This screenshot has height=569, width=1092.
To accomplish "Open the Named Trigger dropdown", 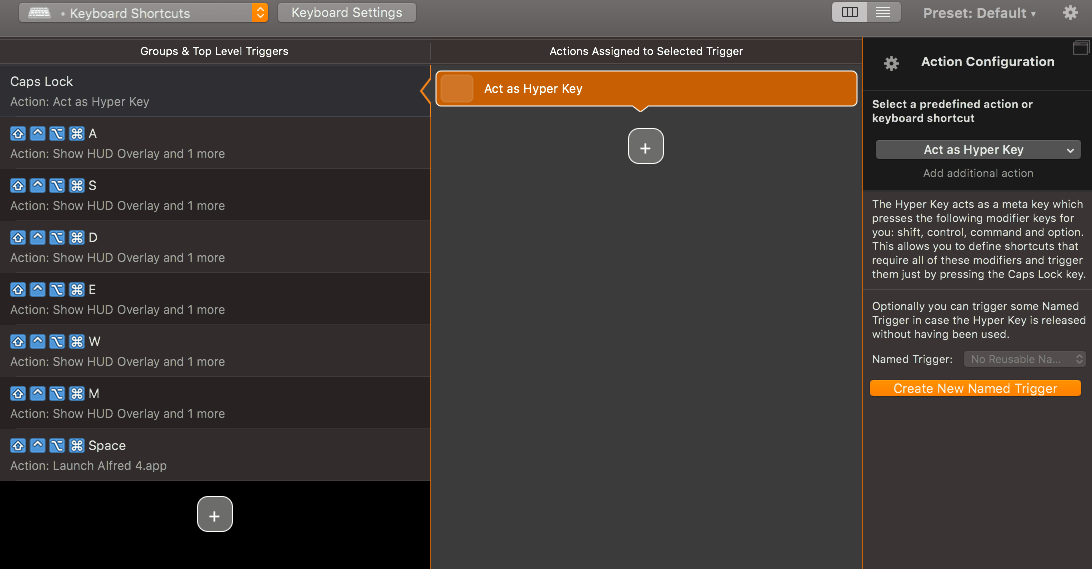I will tap(1024, 359).
